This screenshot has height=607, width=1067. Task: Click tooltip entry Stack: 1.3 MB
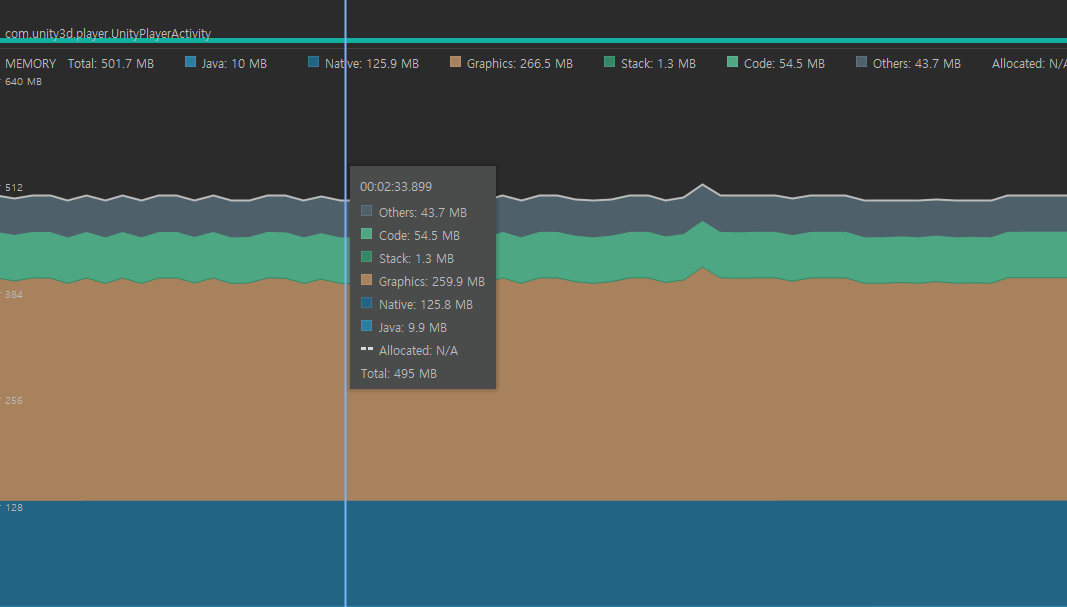point(407,259)
